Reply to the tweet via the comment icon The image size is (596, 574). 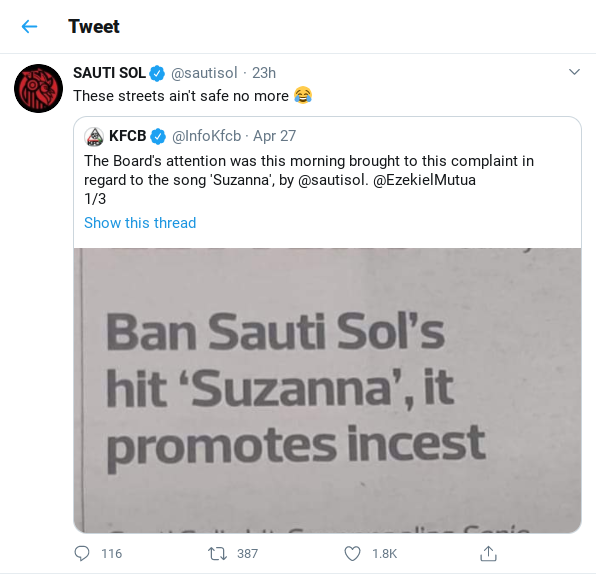[x=82, y=553]
